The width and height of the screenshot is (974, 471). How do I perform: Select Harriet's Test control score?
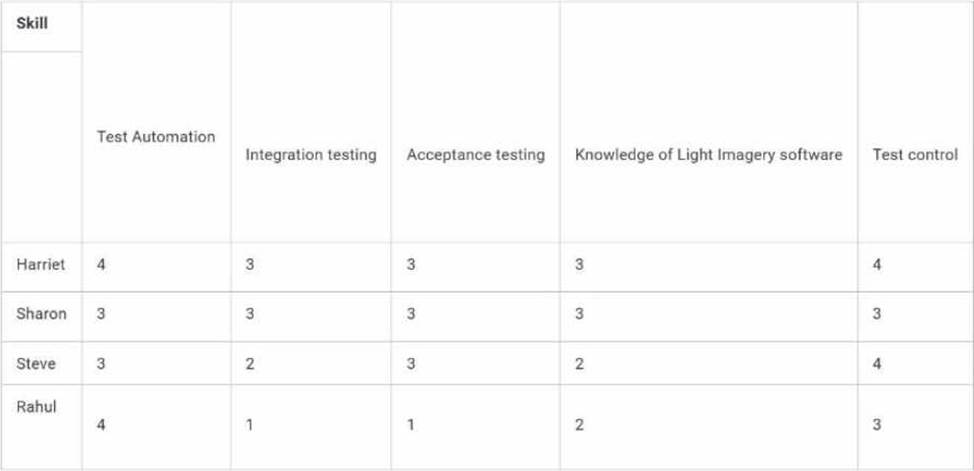(x=876, y=265)
